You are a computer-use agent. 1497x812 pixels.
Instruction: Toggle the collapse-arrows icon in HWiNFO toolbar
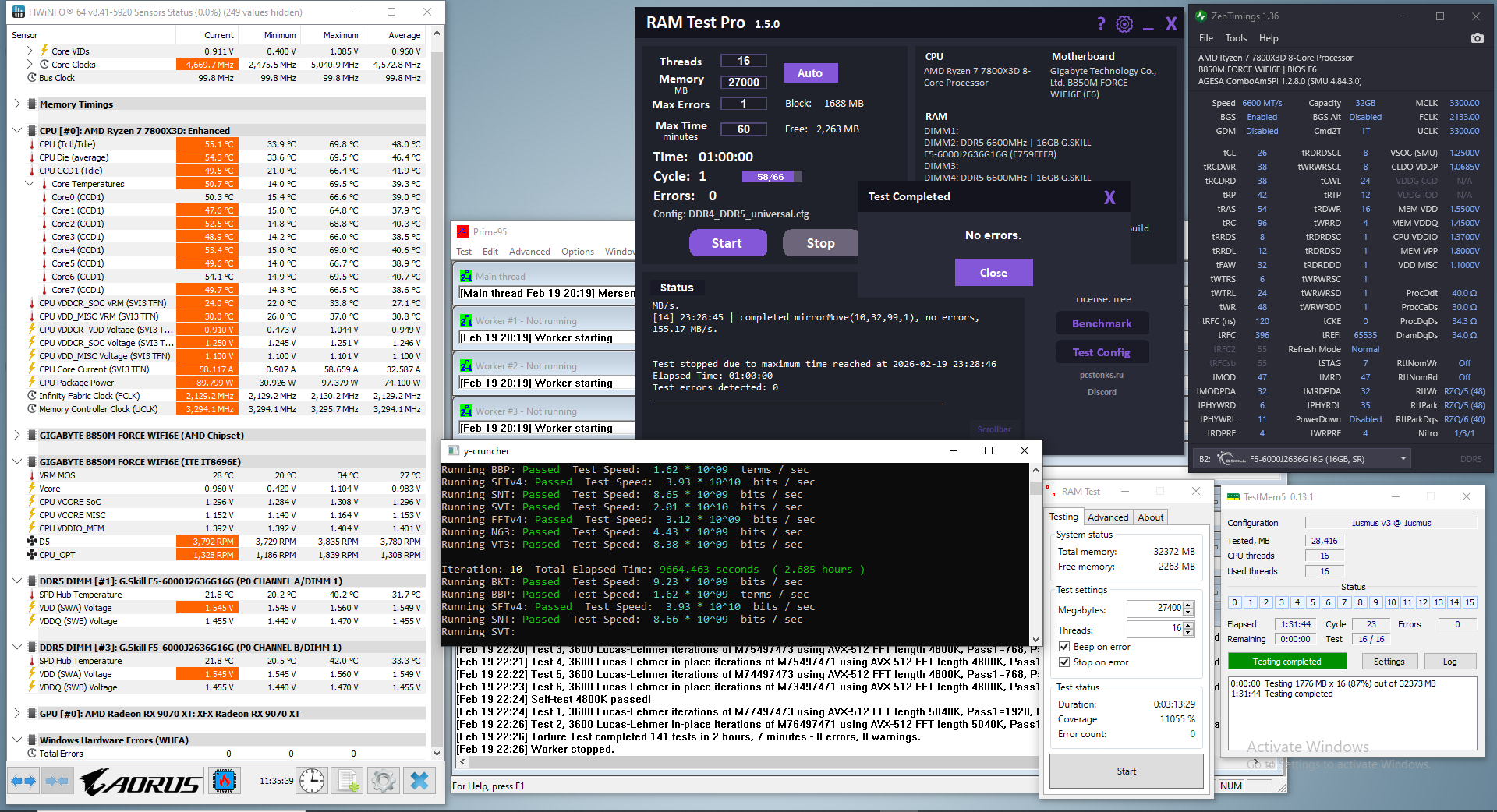point(58,780)
